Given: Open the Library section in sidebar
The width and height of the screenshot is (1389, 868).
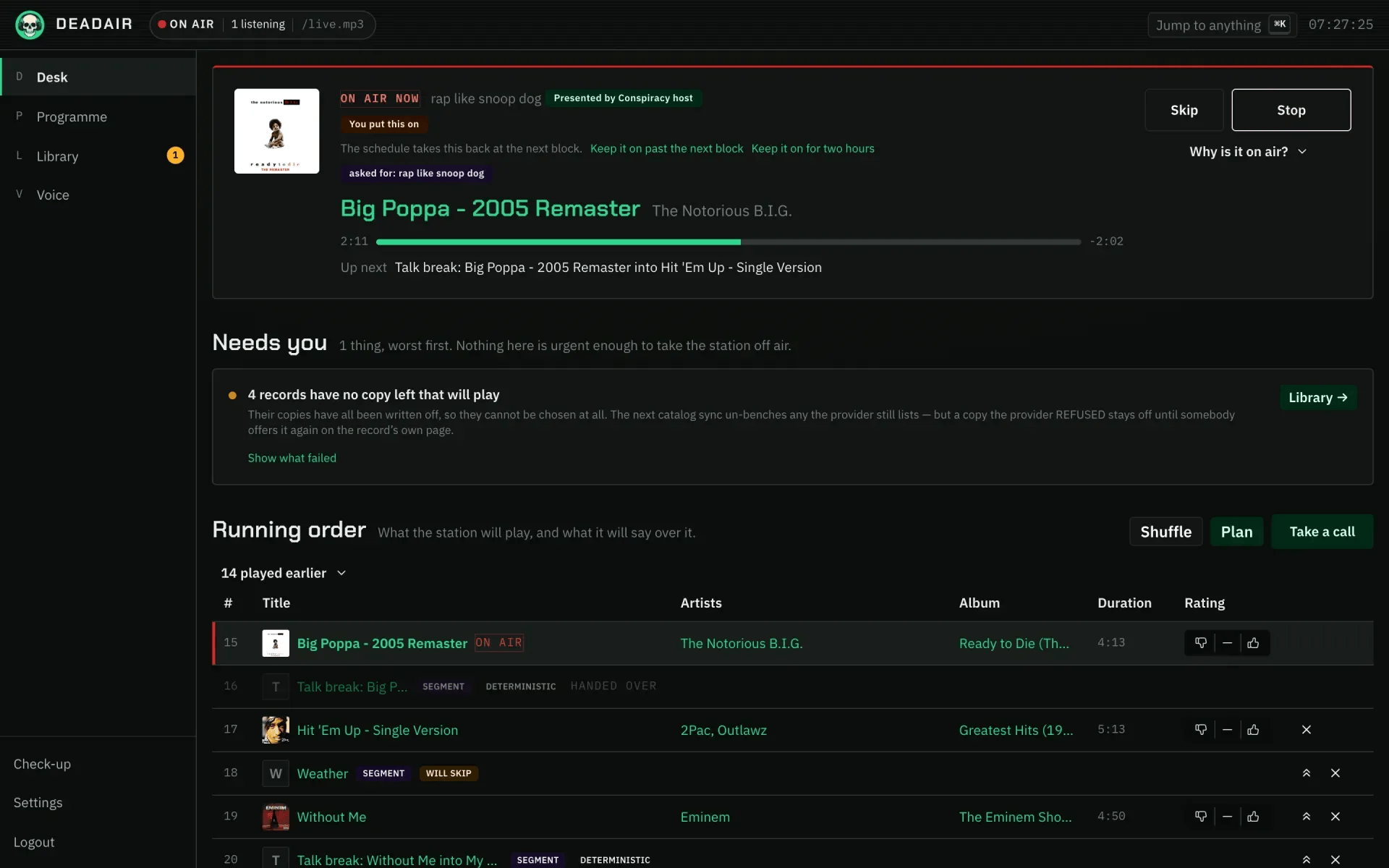Looking at the screenshot, I should [98, 156].
